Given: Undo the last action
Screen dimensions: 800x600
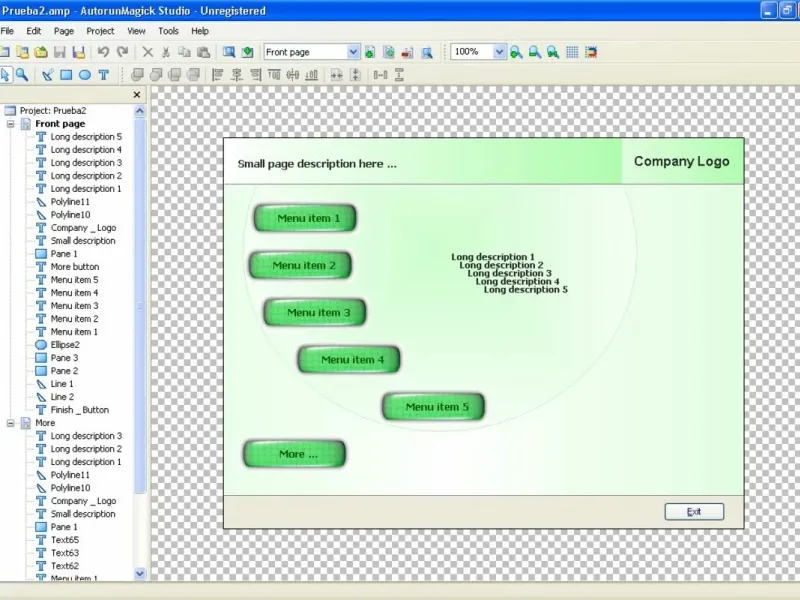Looking at the screenshot, I should tap(104, 52).
